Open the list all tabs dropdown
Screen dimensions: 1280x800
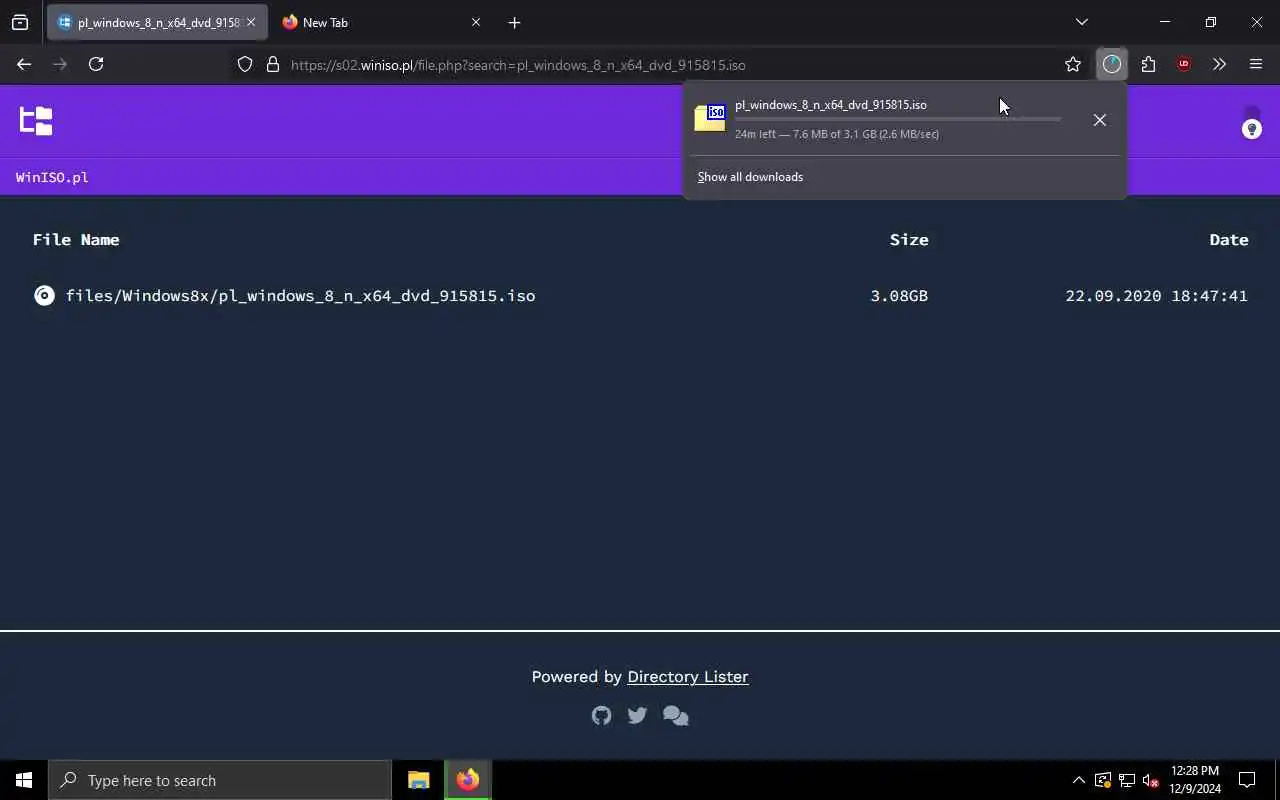(x=1081, y=22)
